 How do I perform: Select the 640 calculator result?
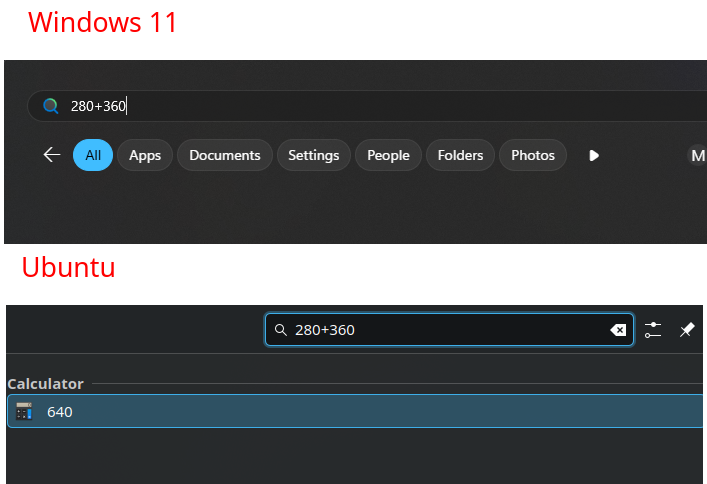tap(350, 411)
